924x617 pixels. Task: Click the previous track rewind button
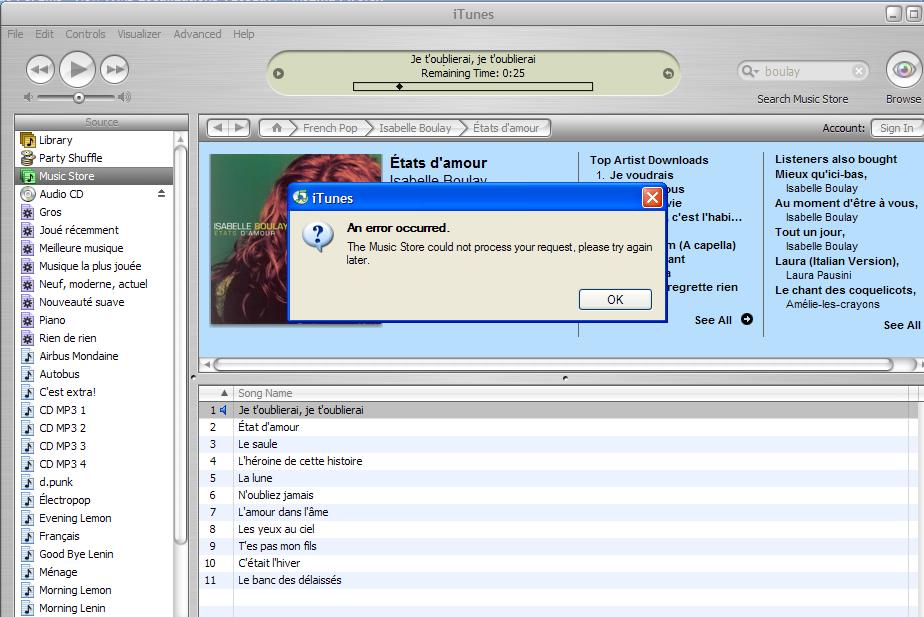[x=40, y=70]
